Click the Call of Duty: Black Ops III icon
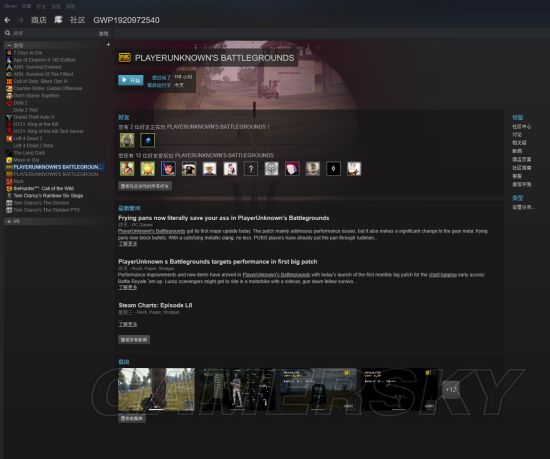The height and width of the screenshot is (459, 550). pos(9,81)
